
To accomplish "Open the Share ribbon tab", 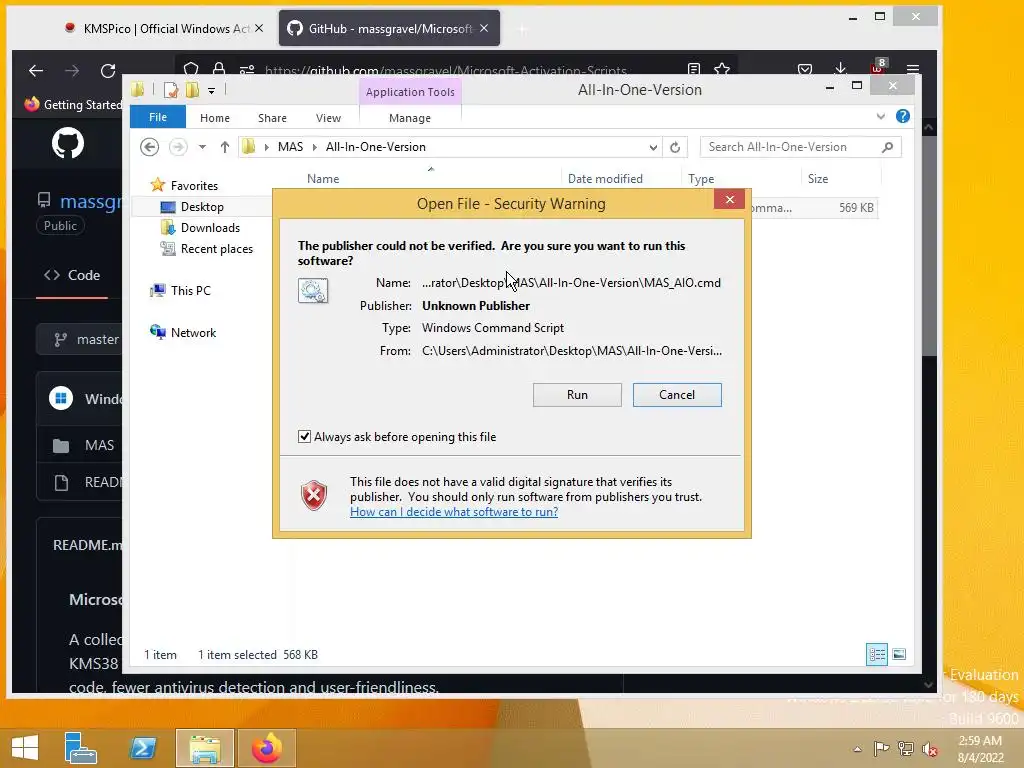I will pyautogui.click(x=272, y=118).
